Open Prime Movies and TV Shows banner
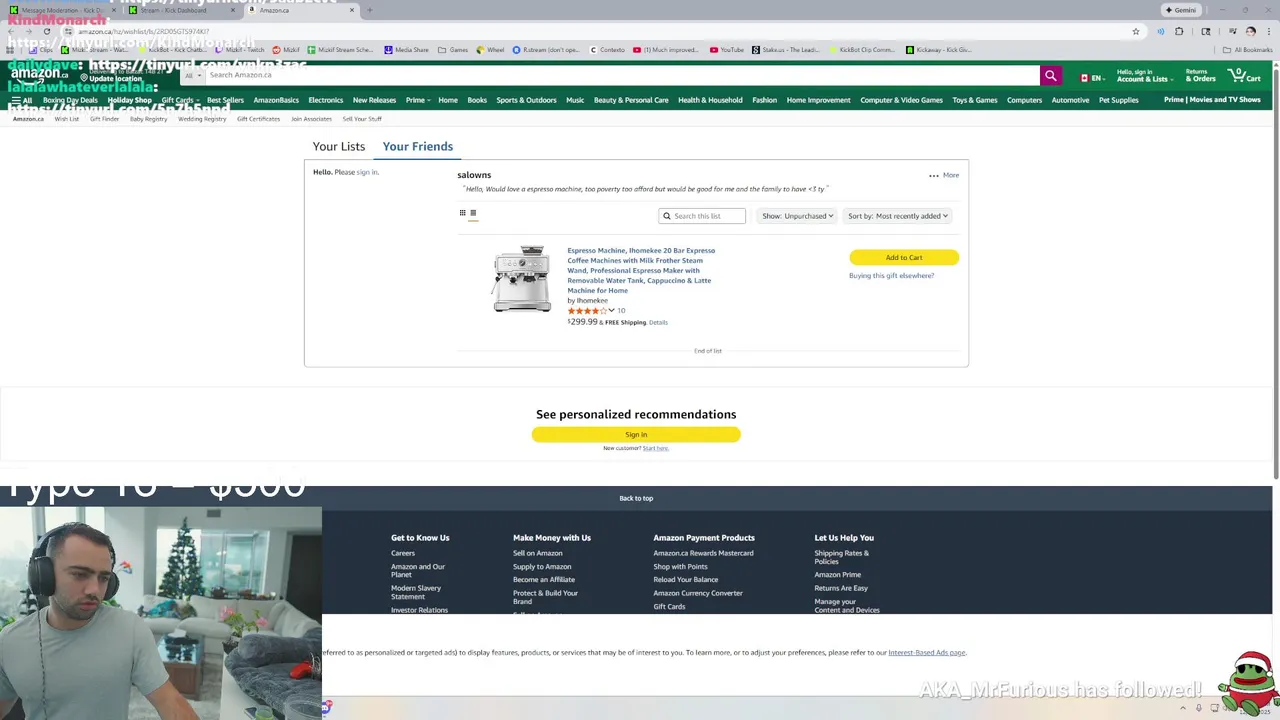This screenshot has width=1280, height=720. pyautogui.click(x=1212, y=100)
